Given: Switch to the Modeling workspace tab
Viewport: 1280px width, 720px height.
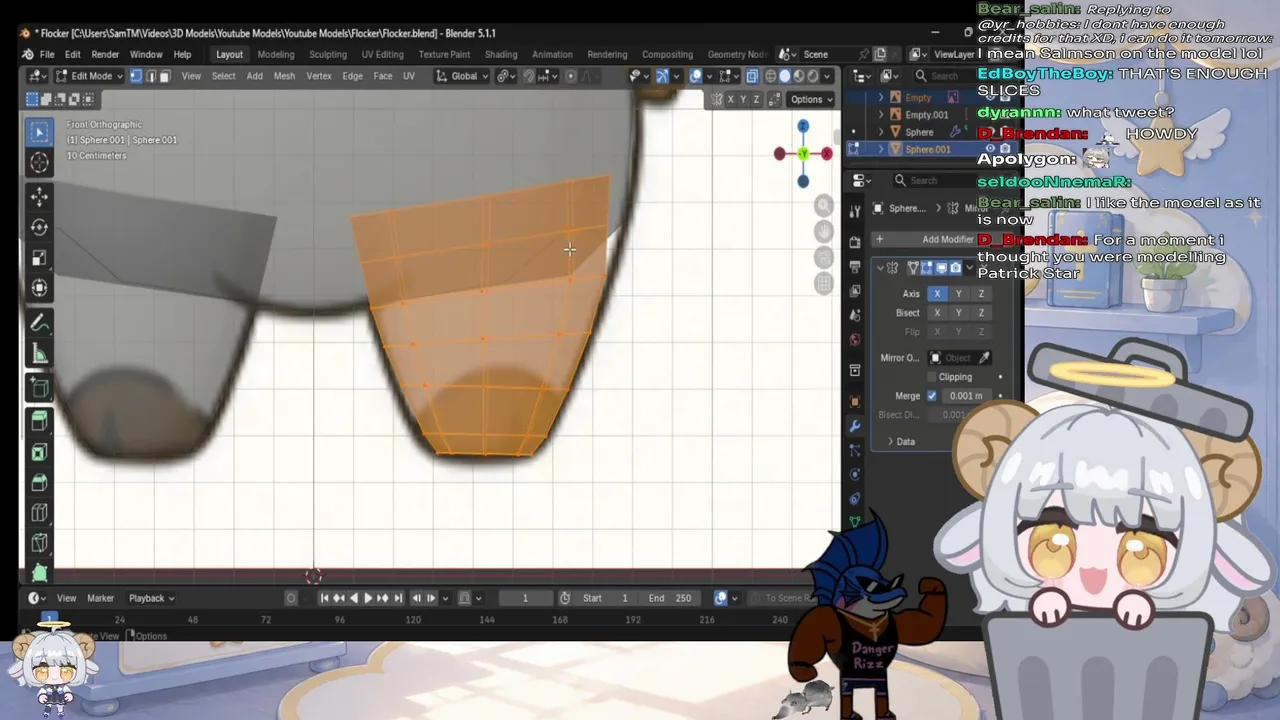Looking at the screenshot, I should coord(276,54).
